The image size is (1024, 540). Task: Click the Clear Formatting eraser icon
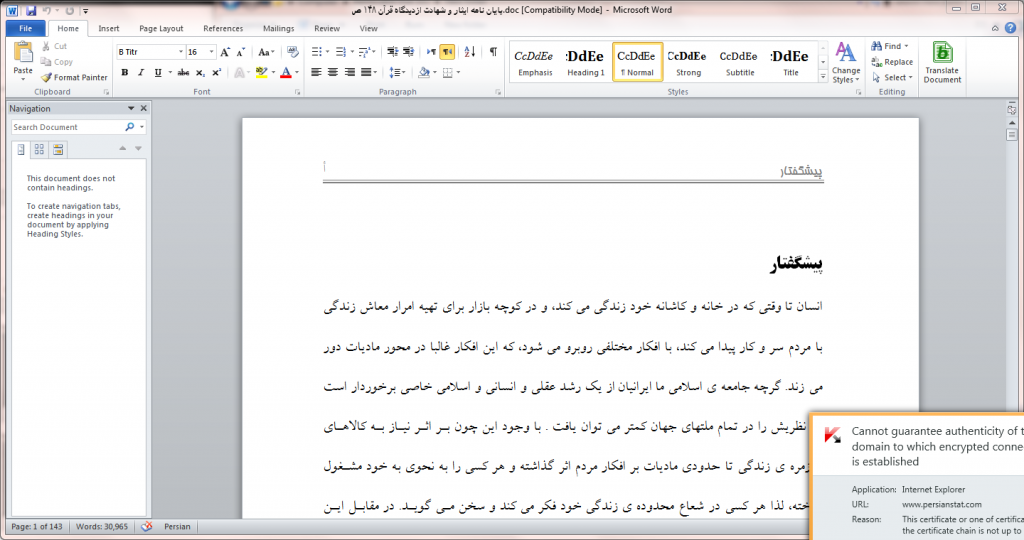coord(292,52)
